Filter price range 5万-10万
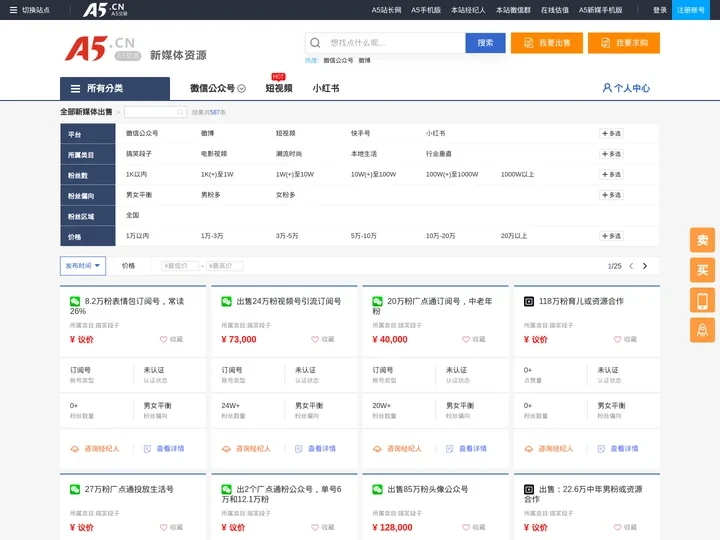The width and height of the screenshot is (720, 540). click(x=363, y=236)
